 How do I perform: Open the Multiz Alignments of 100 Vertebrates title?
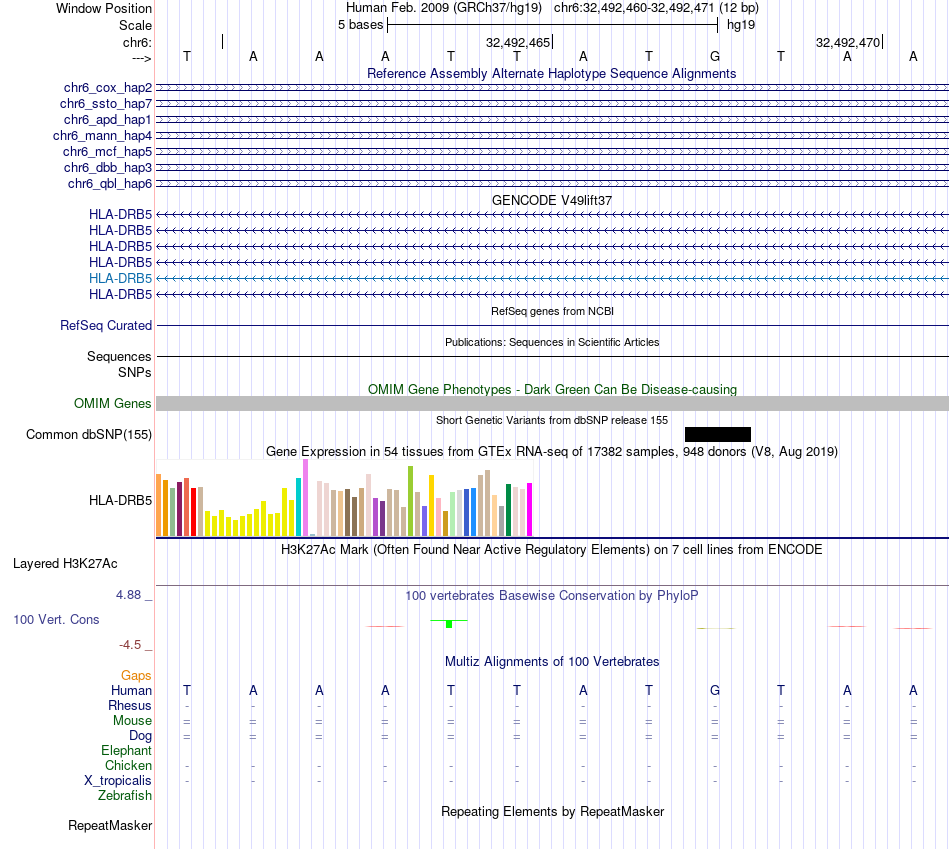point(552,662)
